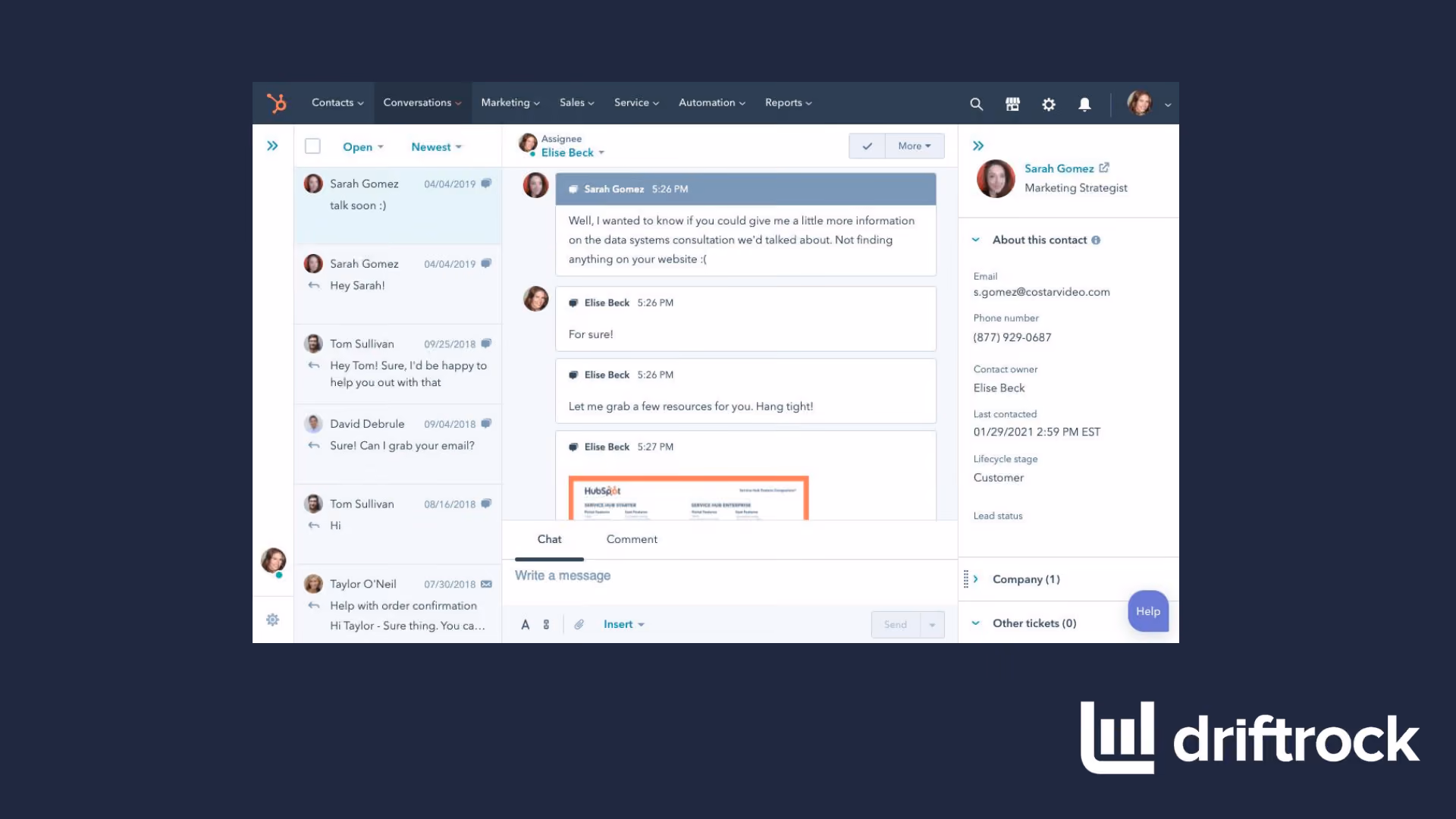Click email icon on Taylor O'Neil row
Screen dimensions: 1456x819
pyautogui.click(x=486, y=584)
